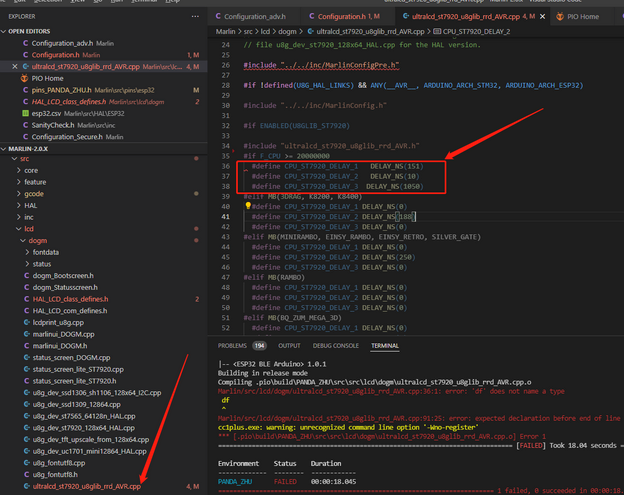The width and height of the screenshot is (624, 495).
Task: Click the C icon of dogm_Bootscreen.h
Action: point(26,275)
